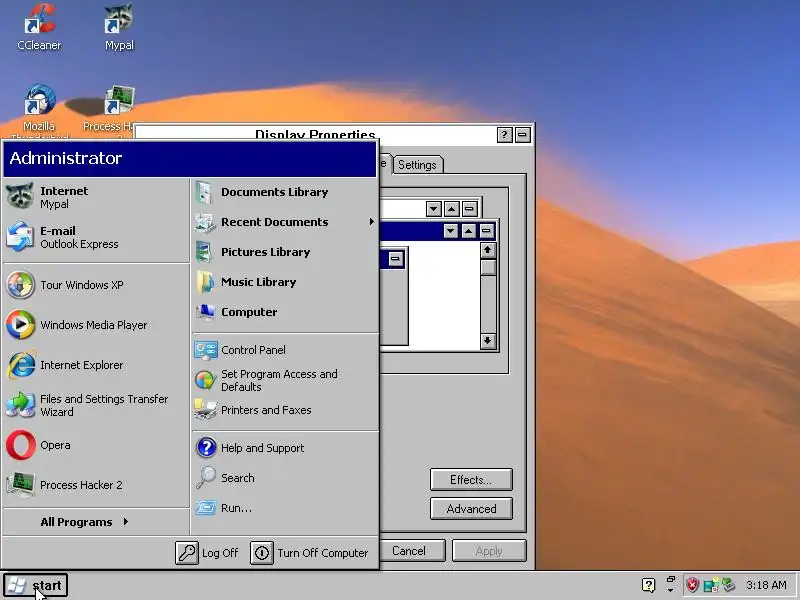
Task: Click Display Properties help question button
Action: pos(504,135)
